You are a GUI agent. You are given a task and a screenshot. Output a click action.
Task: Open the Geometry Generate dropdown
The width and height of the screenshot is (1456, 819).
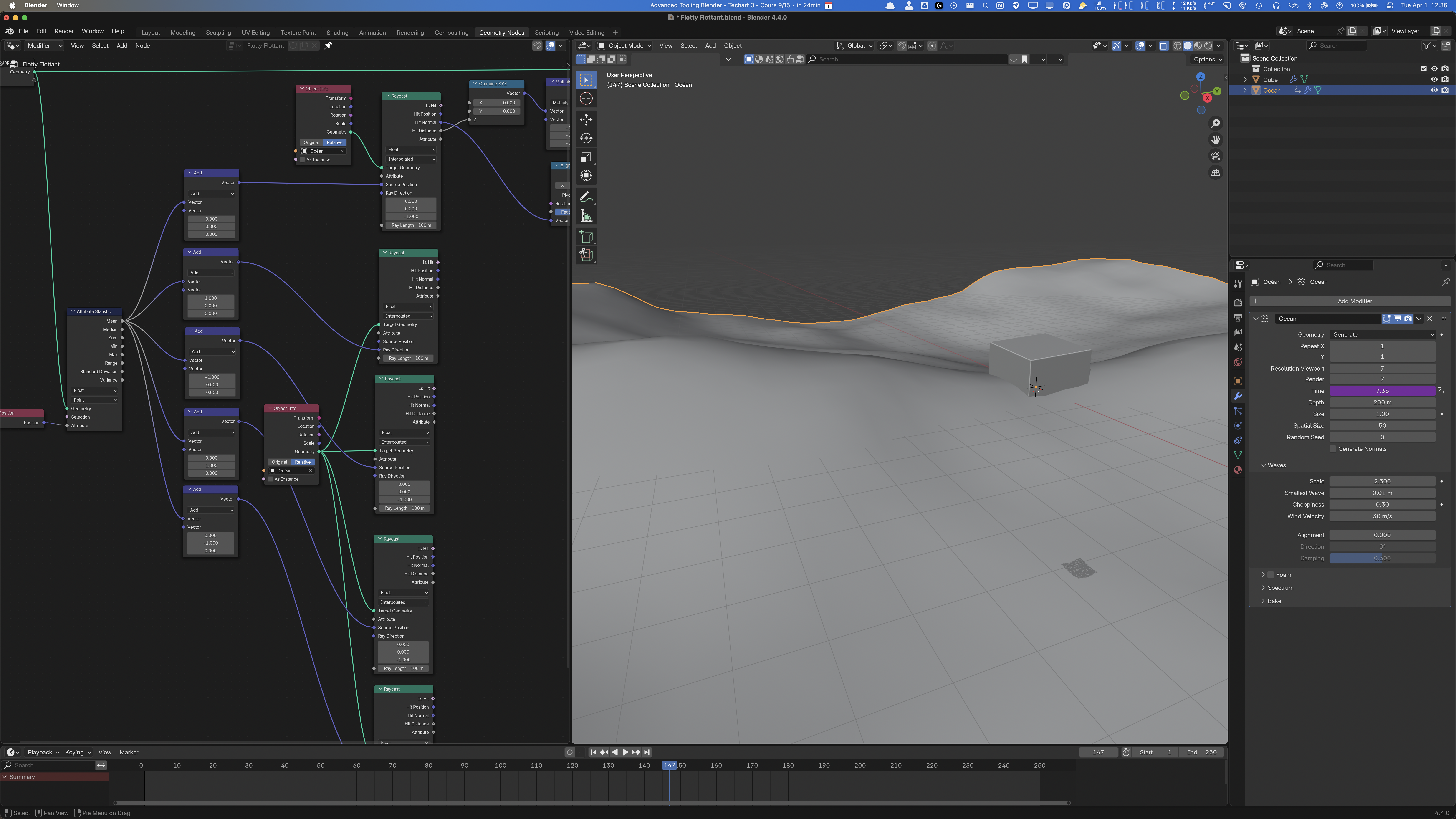coord(1382,335)
